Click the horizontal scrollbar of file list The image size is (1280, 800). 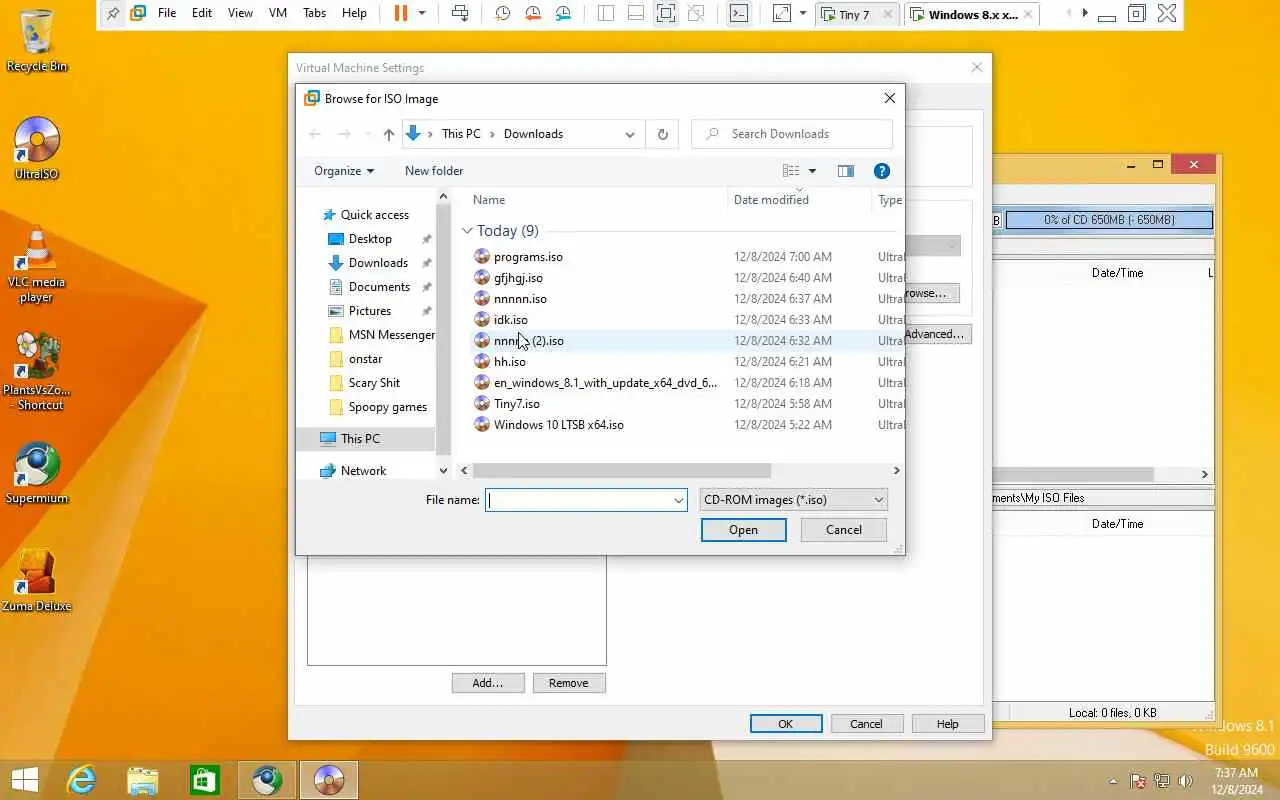click(x=622, y=470)
